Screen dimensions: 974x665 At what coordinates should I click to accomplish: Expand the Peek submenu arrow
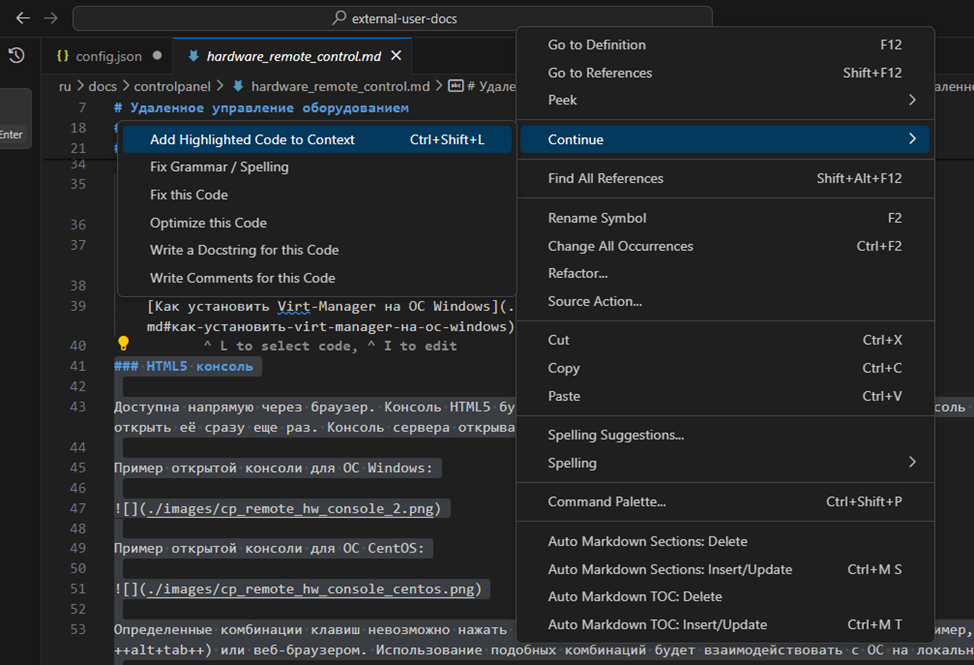[x=911, y=100]
